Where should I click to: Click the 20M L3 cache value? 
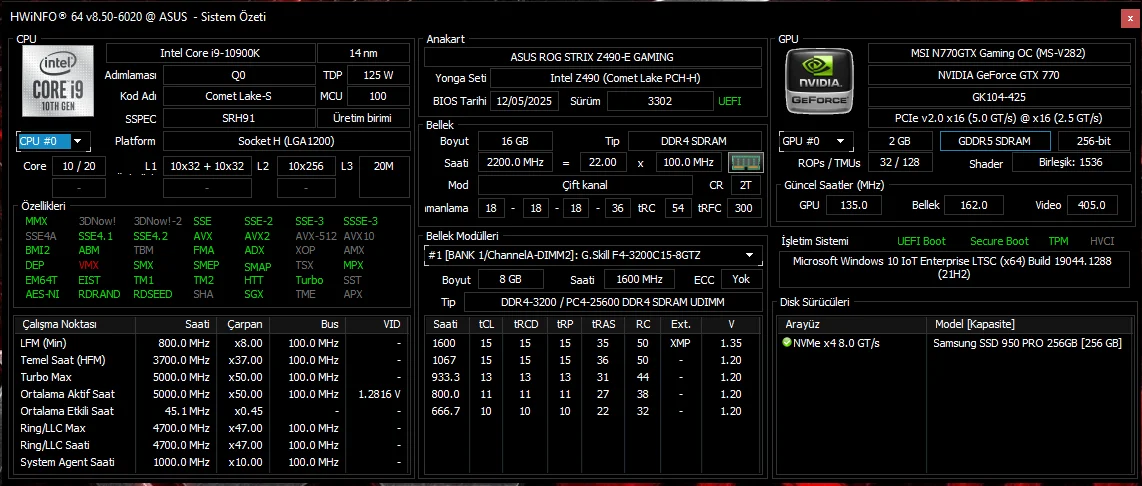point(383,166)
